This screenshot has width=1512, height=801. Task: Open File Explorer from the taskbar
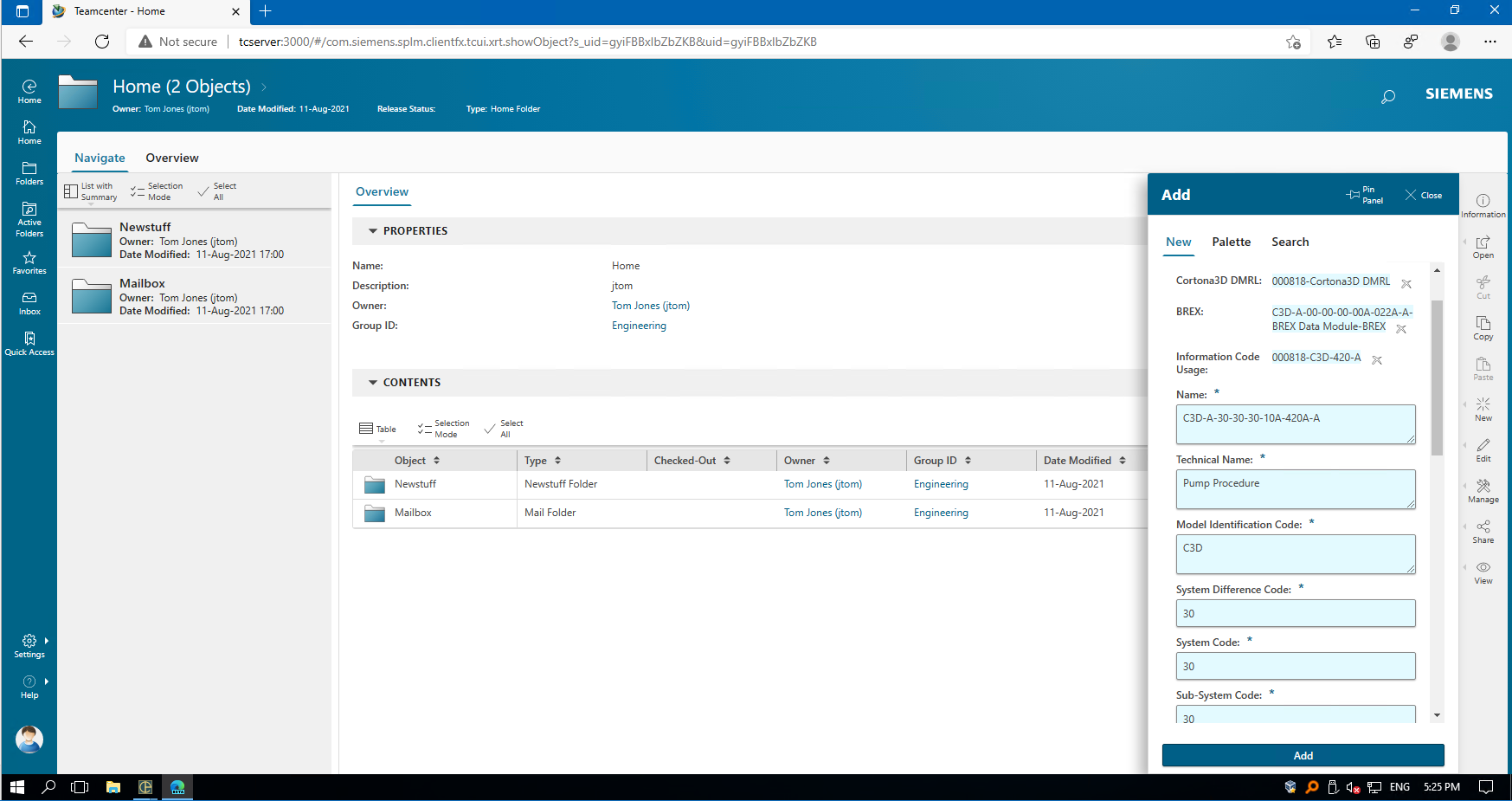[x=113, y=787]
